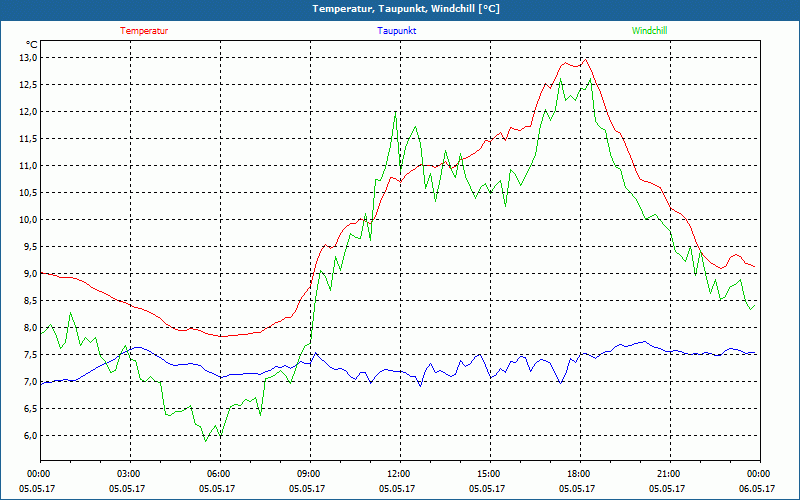Click the 7,5 y-axis value

[x=31, y=355]
